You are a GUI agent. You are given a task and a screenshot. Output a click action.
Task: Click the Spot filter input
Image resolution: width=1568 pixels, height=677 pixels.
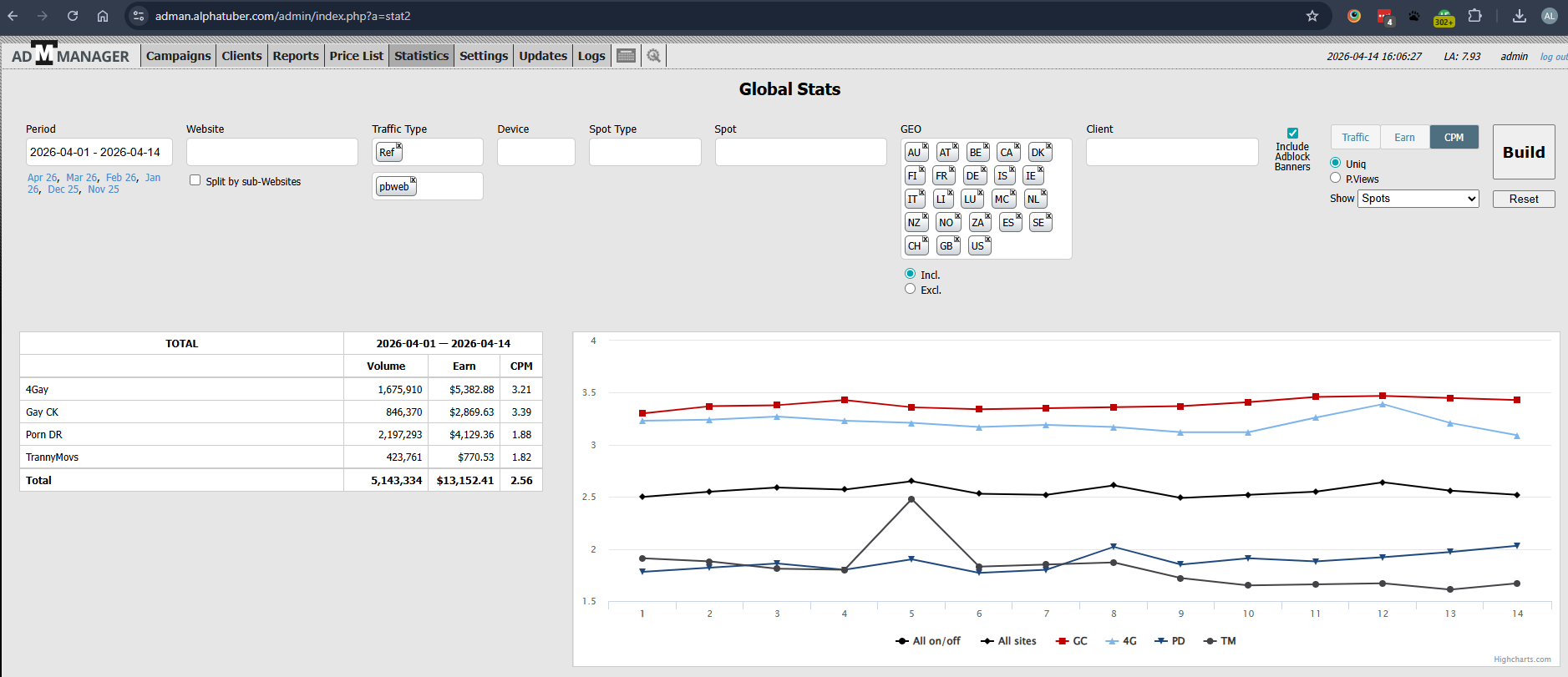click(x=800, y=152)
